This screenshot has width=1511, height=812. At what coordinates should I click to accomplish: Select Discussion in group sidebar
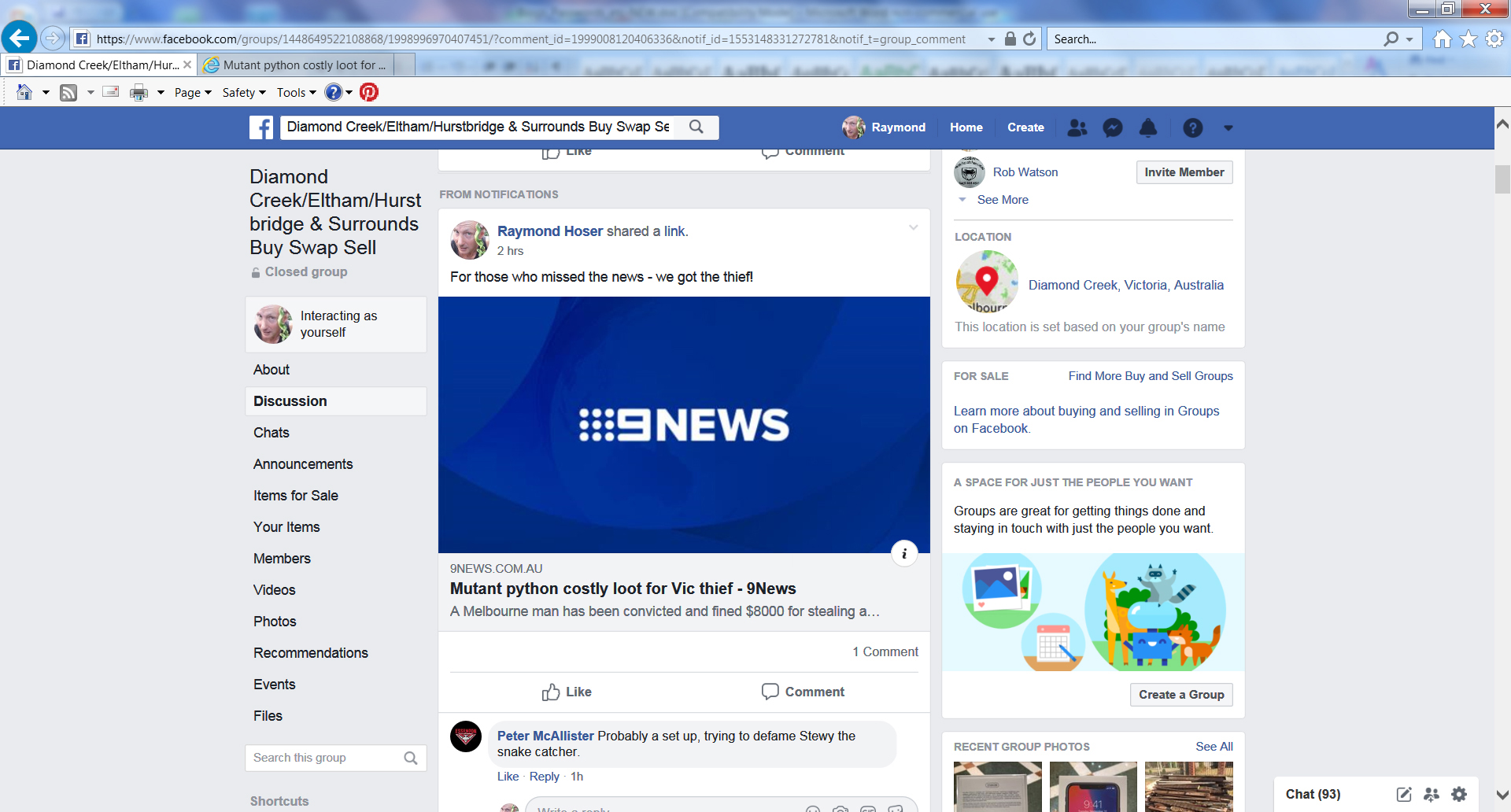tap(336, 401)
